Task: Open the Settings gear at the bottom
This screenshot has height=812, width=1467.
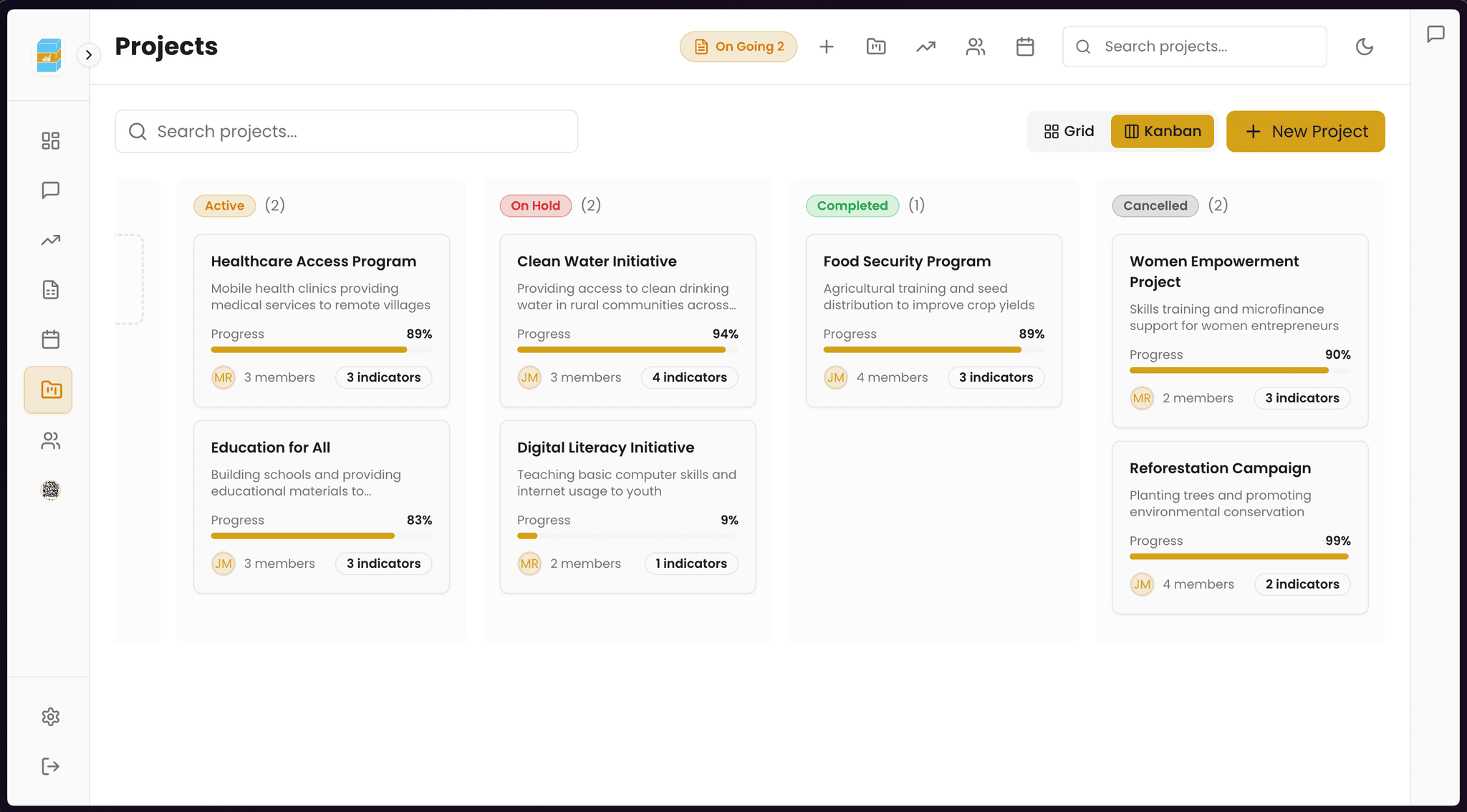Action: point(50,717)
